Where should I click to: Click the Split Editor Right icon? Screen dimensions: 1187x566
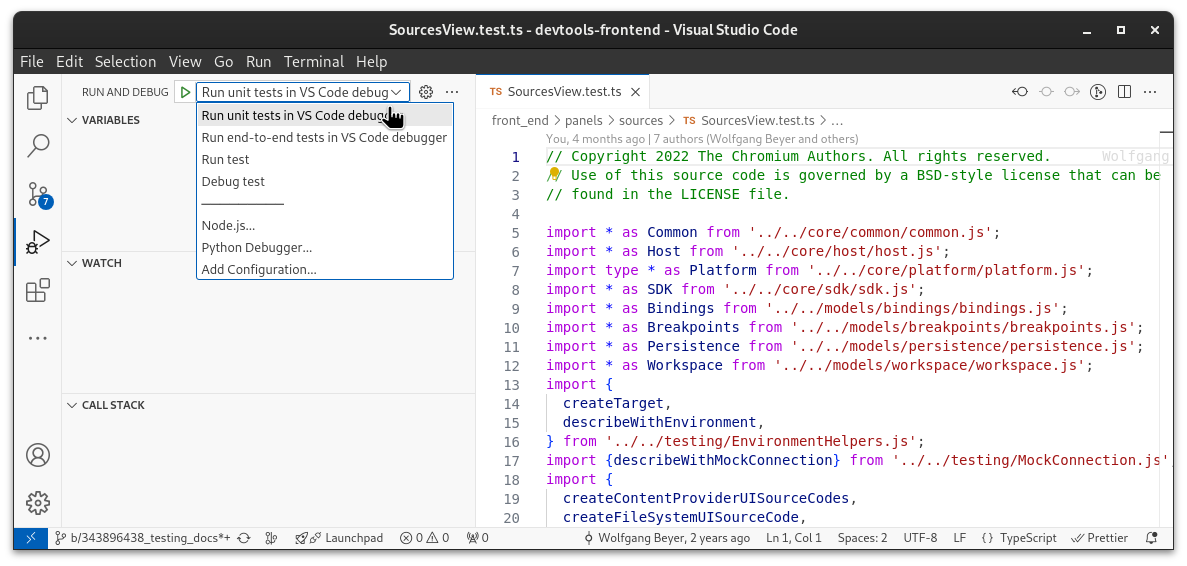1124,92
